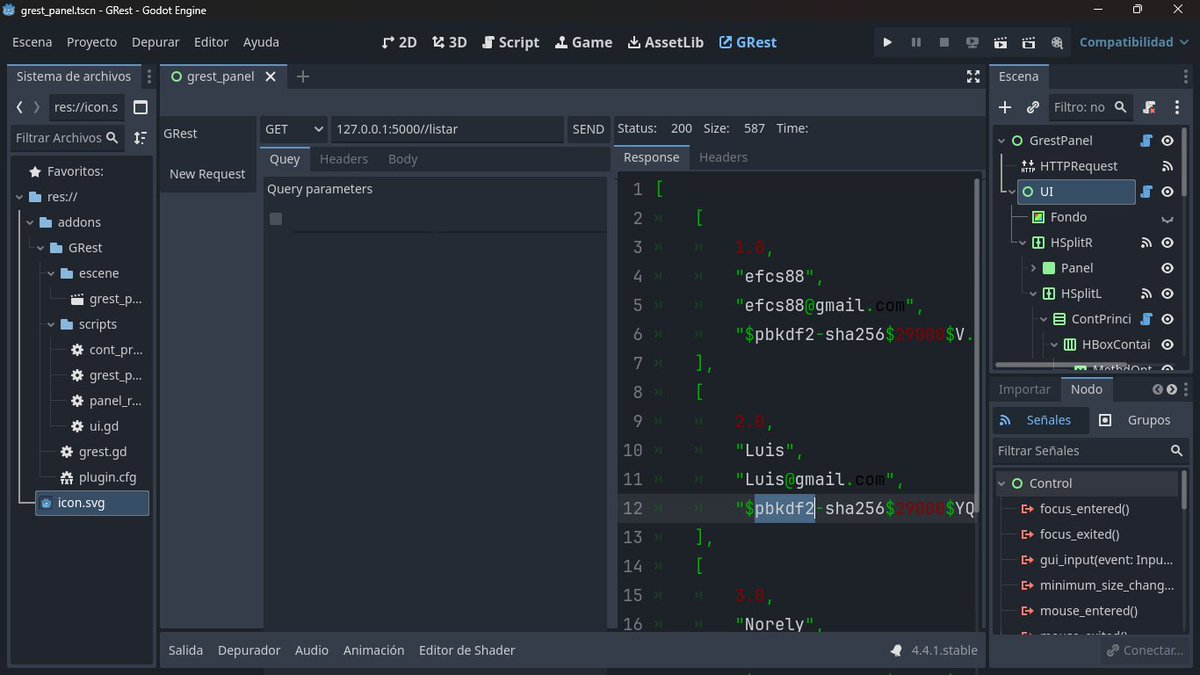
Task: Click signals icon on HSplitR node
Action: [1147, 242]
